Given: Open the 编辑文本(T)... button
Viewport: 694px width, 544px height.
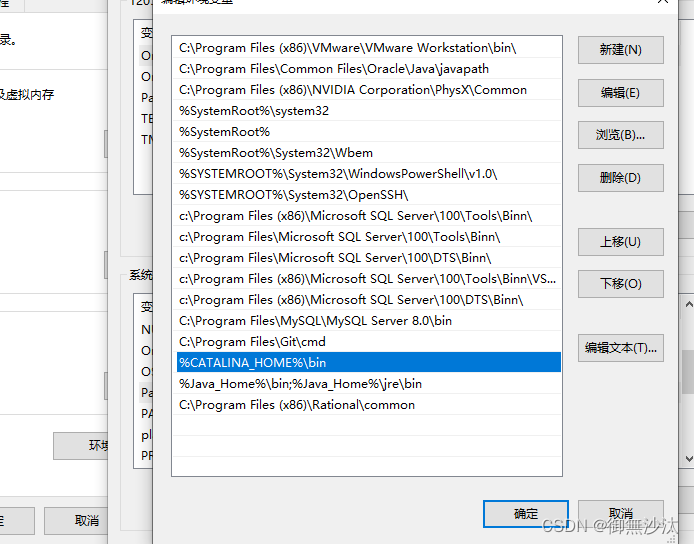Looking at the screenshot, I should [621, 348].
